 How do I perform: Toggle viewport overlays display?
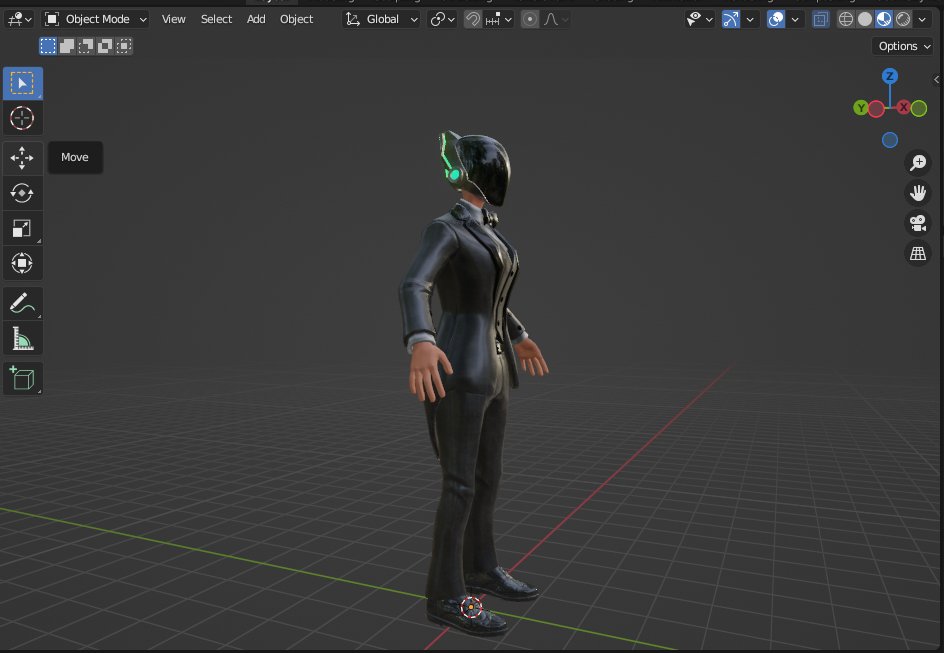(x=775, y=19)
